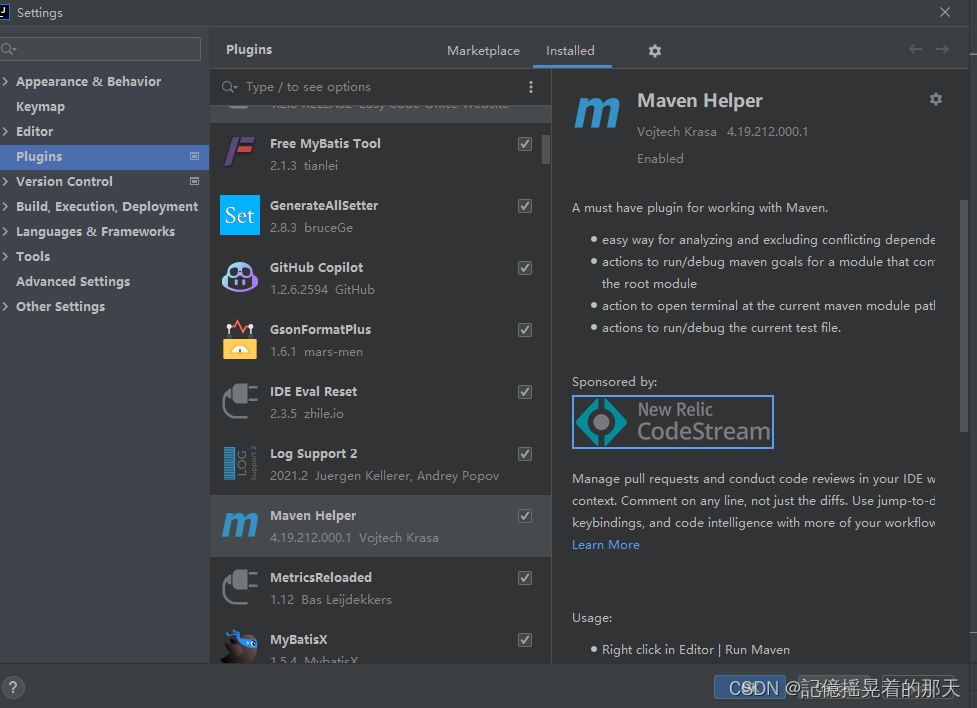Focus the plugin search field
Screen dimensions: 977x708
pyautogui.click(x=380, y=87)
